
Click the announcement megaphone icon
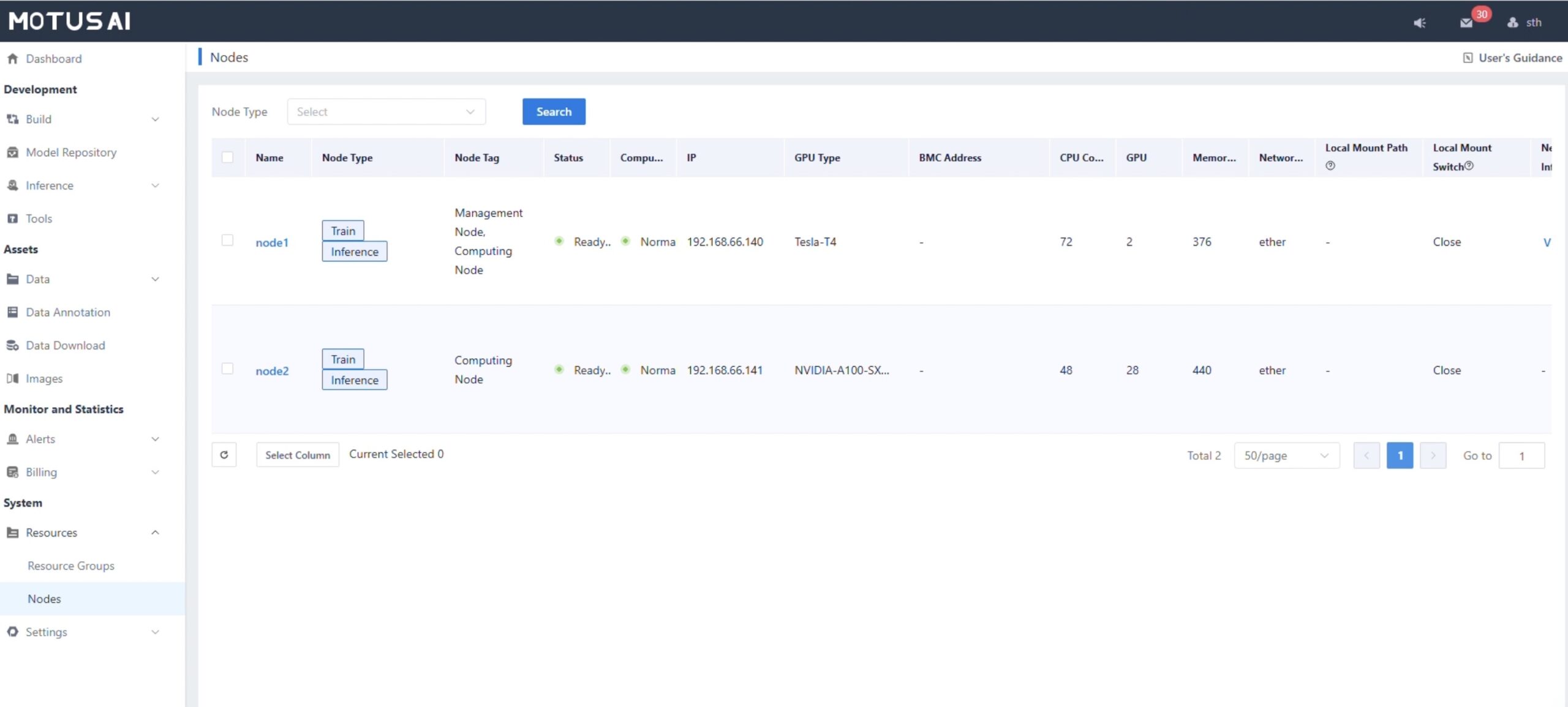click(1419, 23)
